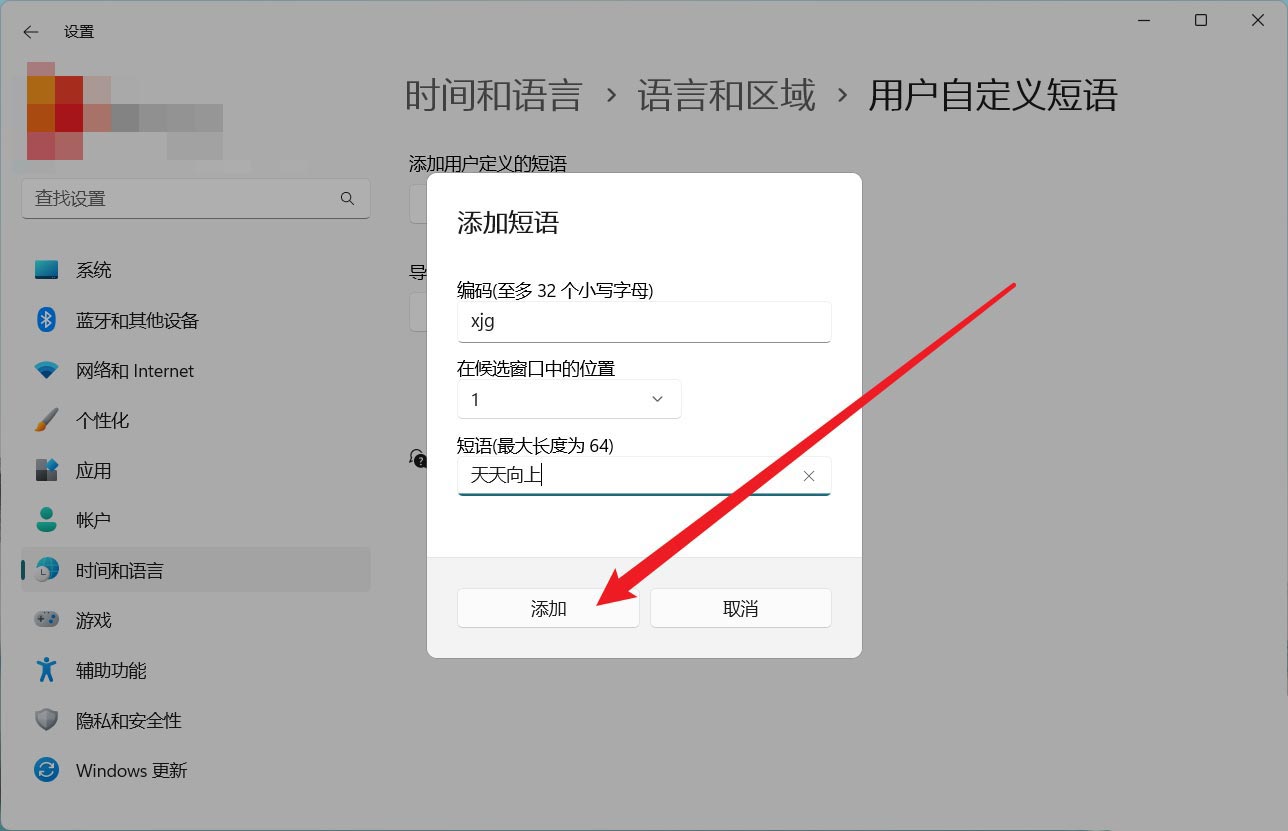This screenshot has height=831, width=1288.
Task: Select 帐户 from the sidebar
Action: [x=93, y=519]
